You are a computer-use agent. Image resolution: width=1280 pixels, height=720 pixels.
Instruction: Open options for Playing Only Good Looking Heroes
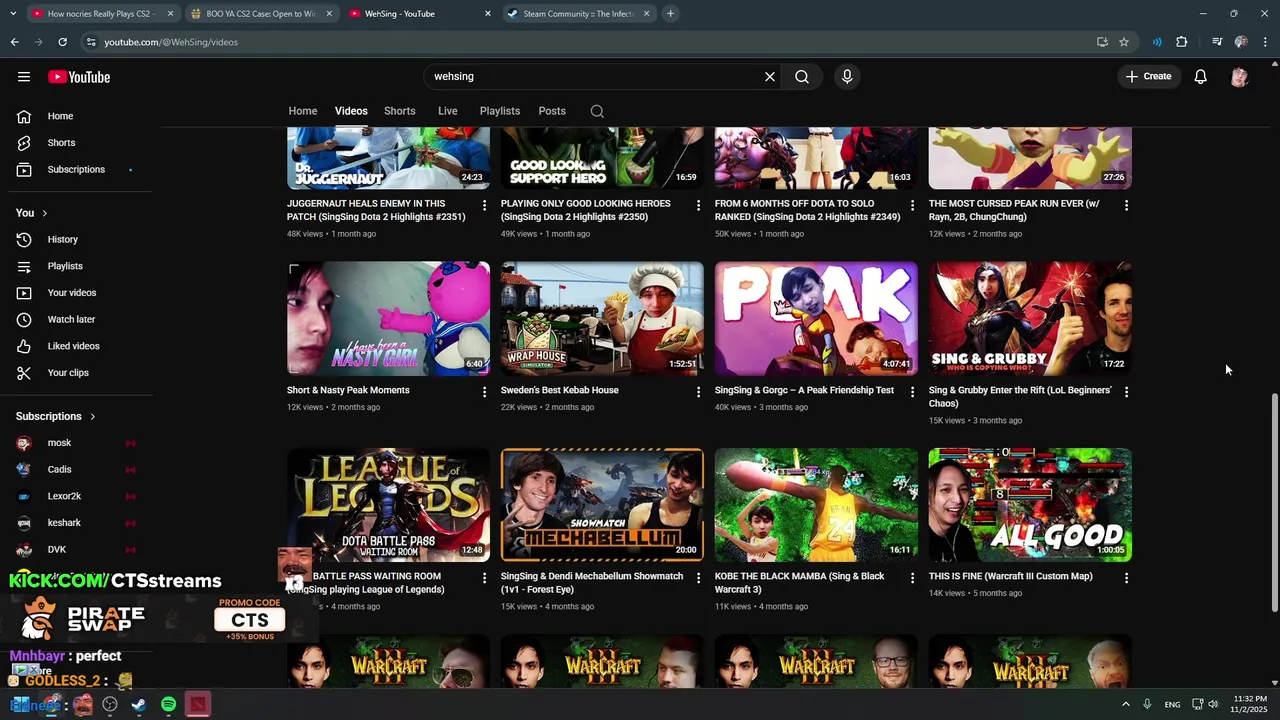click(698, 205)
